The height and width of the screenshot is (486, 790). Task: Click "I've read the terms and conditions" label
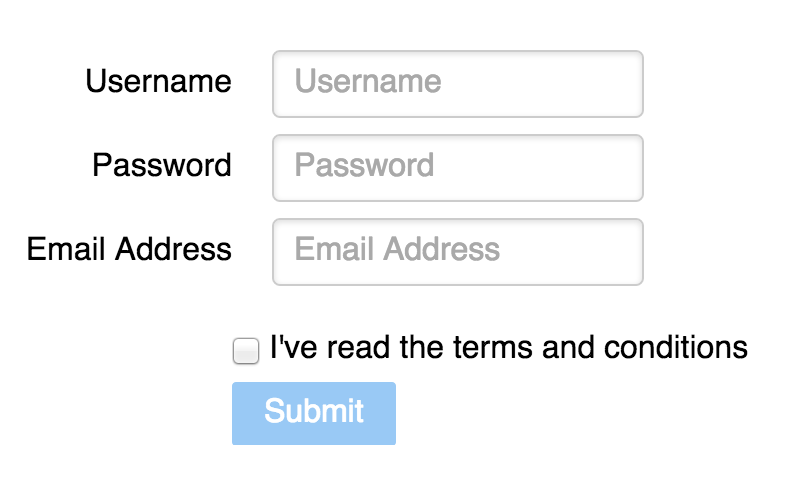[509, 348]
